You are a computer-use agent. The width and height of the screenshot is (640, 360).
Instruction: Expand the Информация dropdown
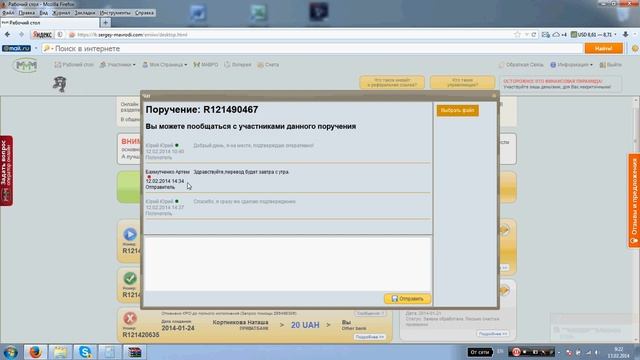click(571, 64)
